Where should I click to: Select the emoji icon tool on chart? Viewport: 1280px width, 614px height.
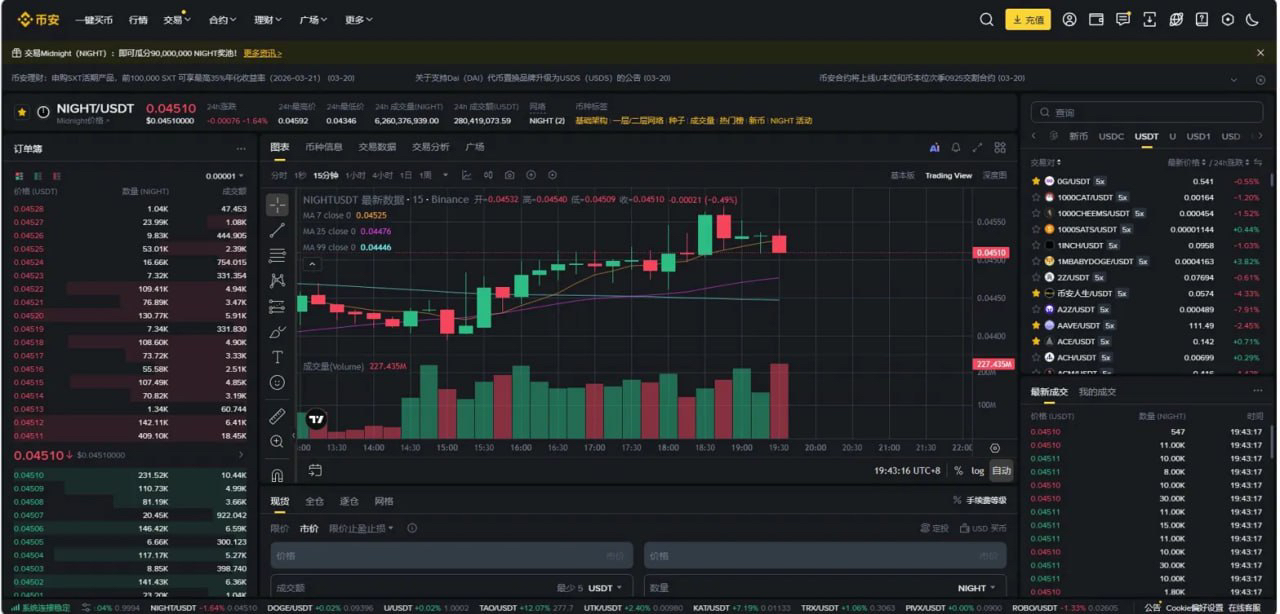(x=277, y=382)
